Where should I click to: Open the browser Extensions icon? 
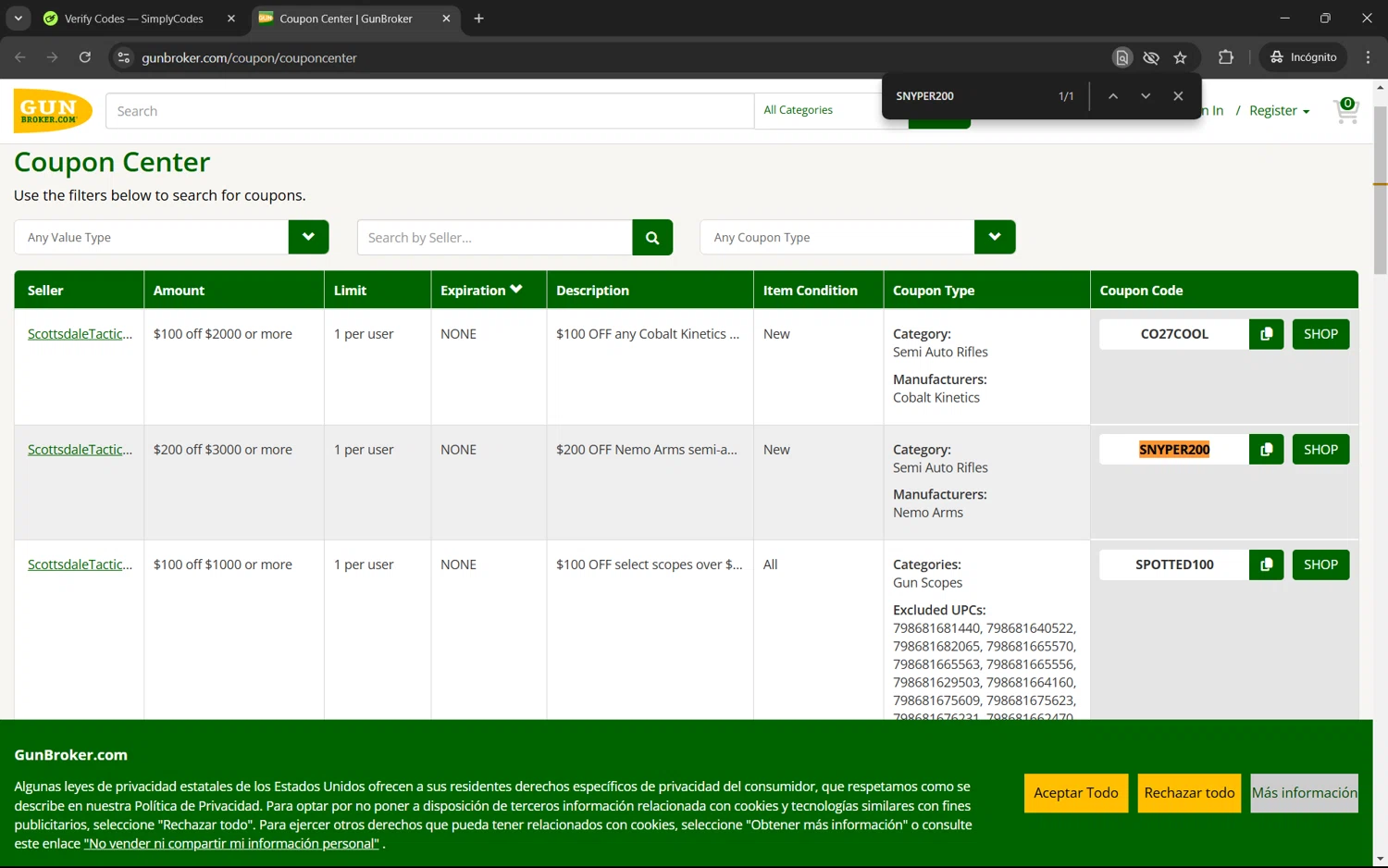click(x=1226, y=57)
